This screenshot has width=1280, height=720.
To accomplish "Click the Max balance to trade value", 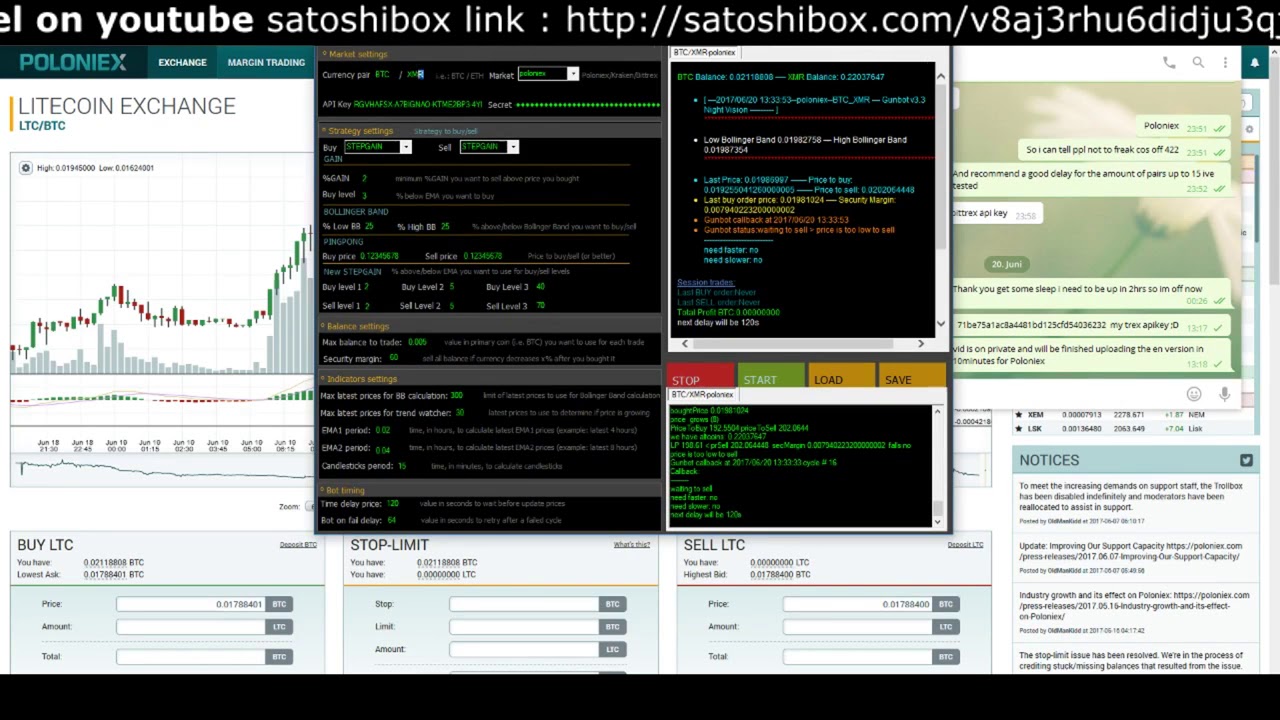I will 417,342.
